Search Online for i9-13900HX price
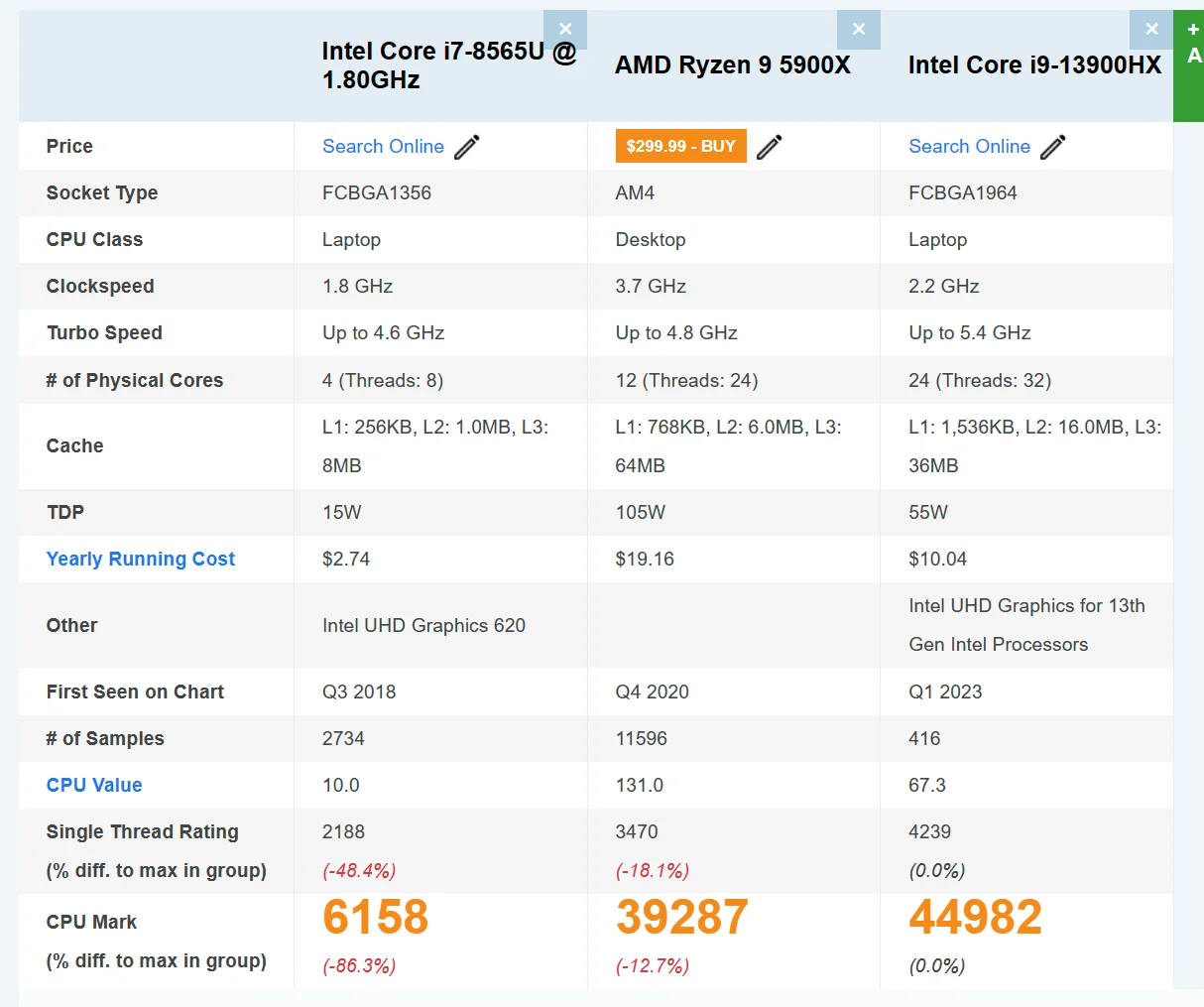Image resolution: width=1204 pixels, height=1007 pixels. 969,147
